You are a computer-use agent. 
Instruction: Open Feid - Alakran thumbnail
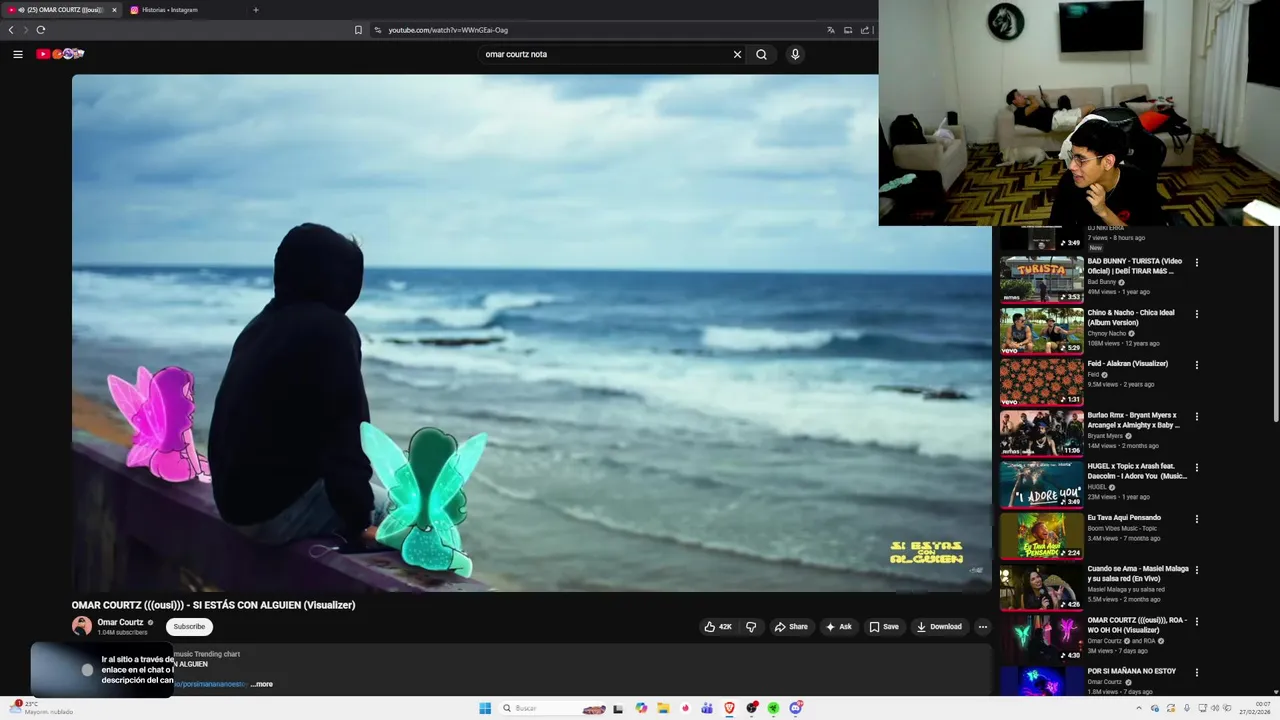(1041, 381)
